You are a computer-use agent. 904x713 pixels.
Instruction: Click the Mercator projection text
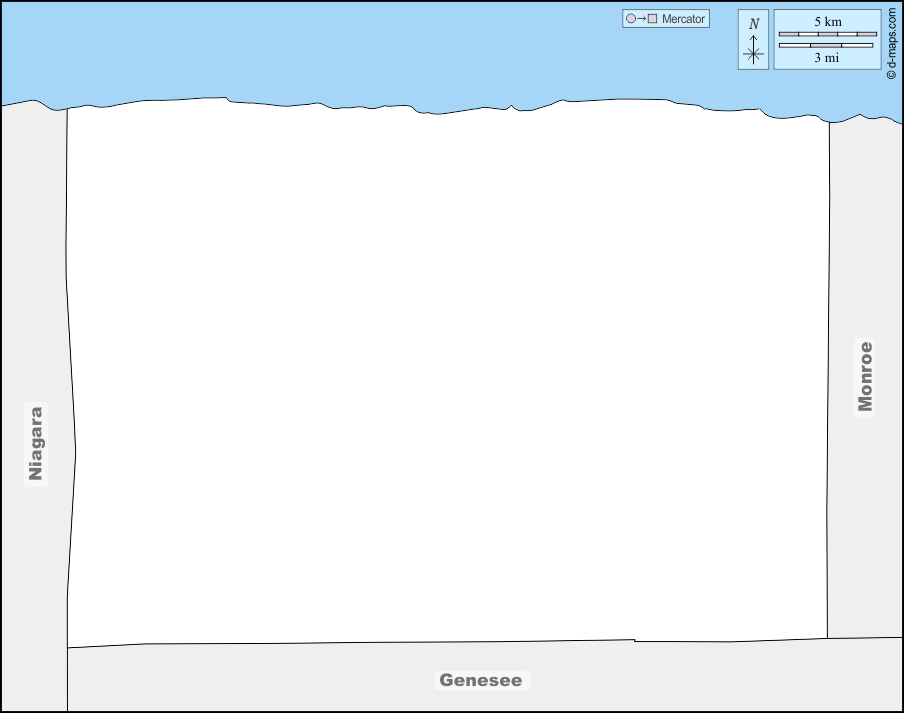pyautogui.click(x=683, y=19)
